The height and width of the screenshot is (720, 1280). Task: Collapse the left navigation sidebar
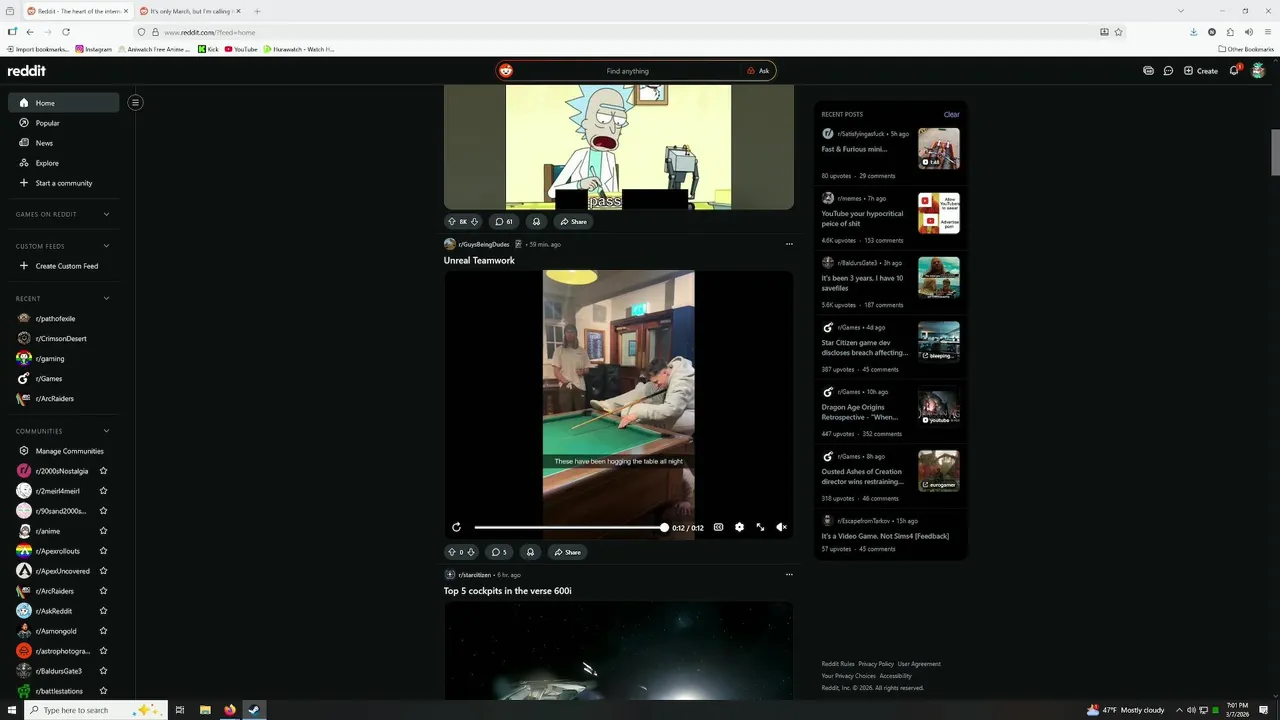[135, 102]
